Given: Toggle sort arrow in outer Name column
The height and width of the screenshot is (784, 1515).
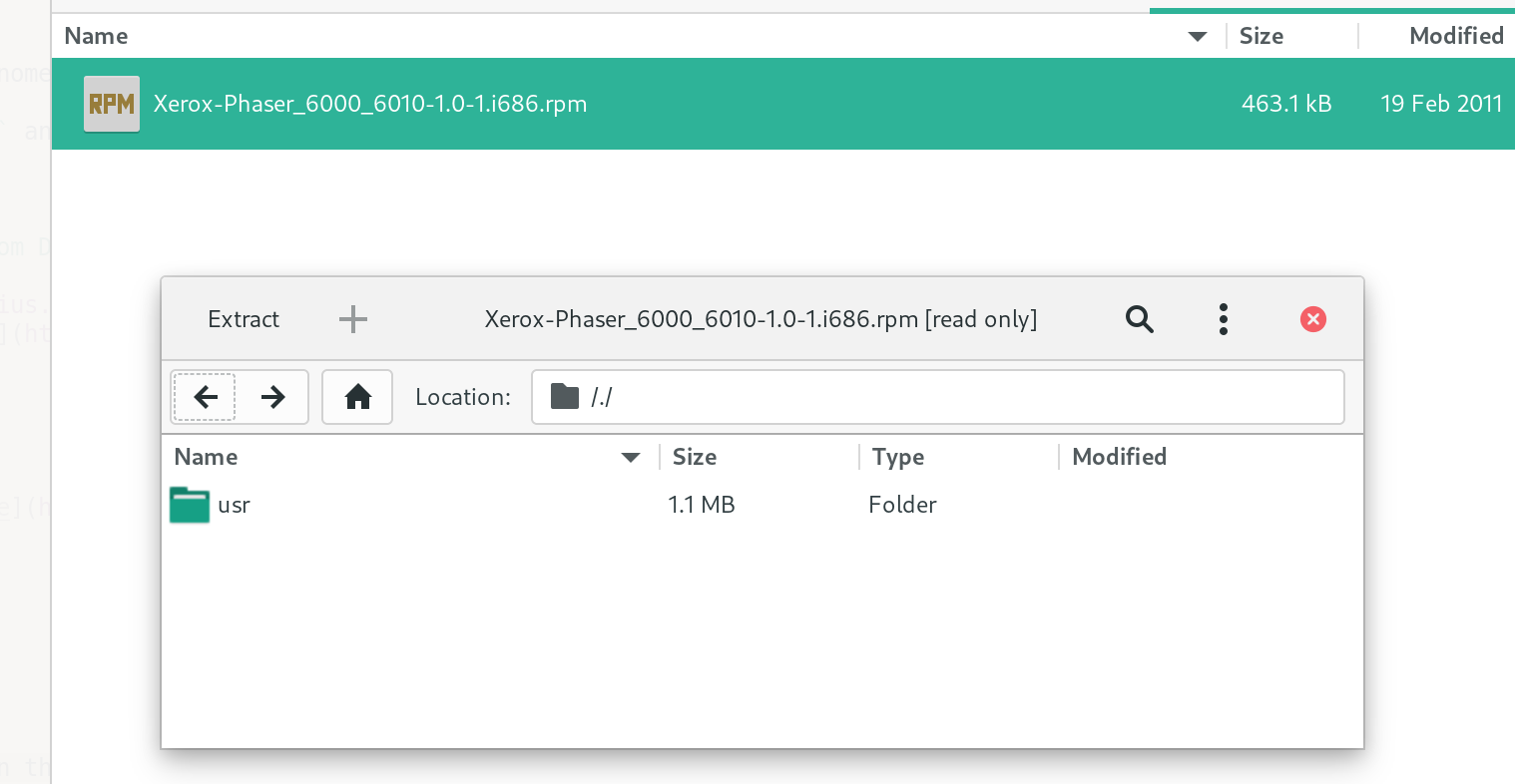Looking at the screenshot, I should pos(1198,37).
